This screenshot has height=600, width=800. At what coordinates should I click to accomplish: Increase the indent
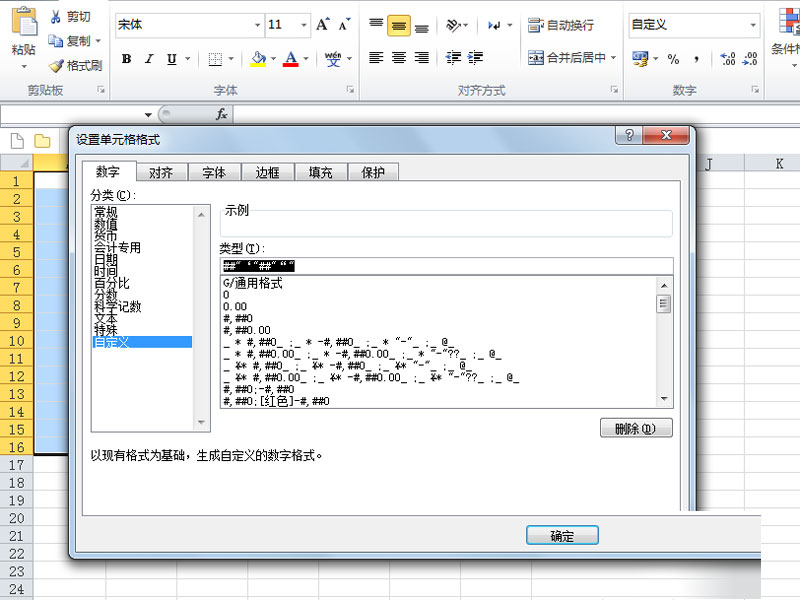coord(475,58)
